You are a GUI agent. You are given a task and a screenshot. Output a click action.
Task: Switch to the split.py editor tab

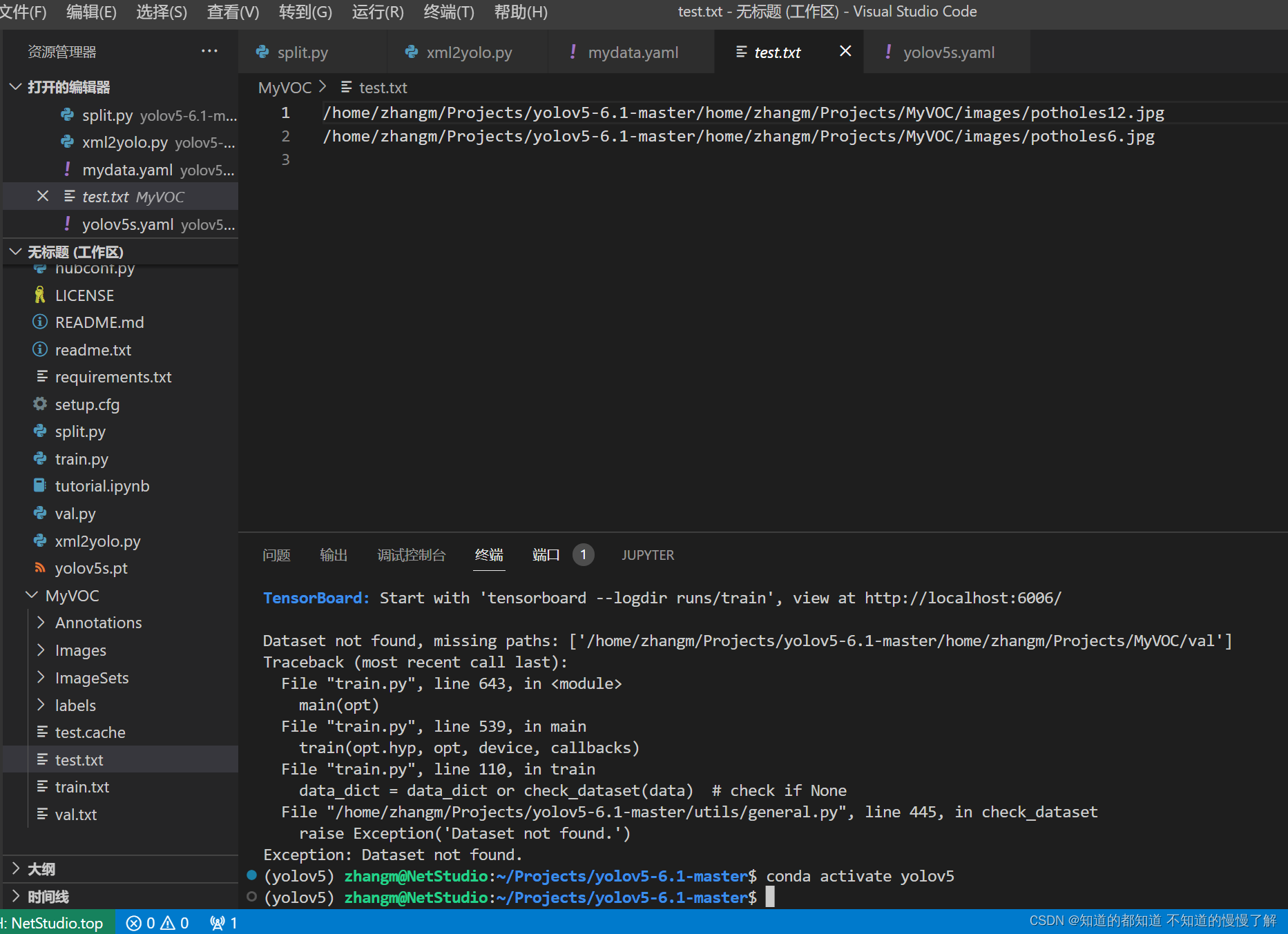coord(312,52)
